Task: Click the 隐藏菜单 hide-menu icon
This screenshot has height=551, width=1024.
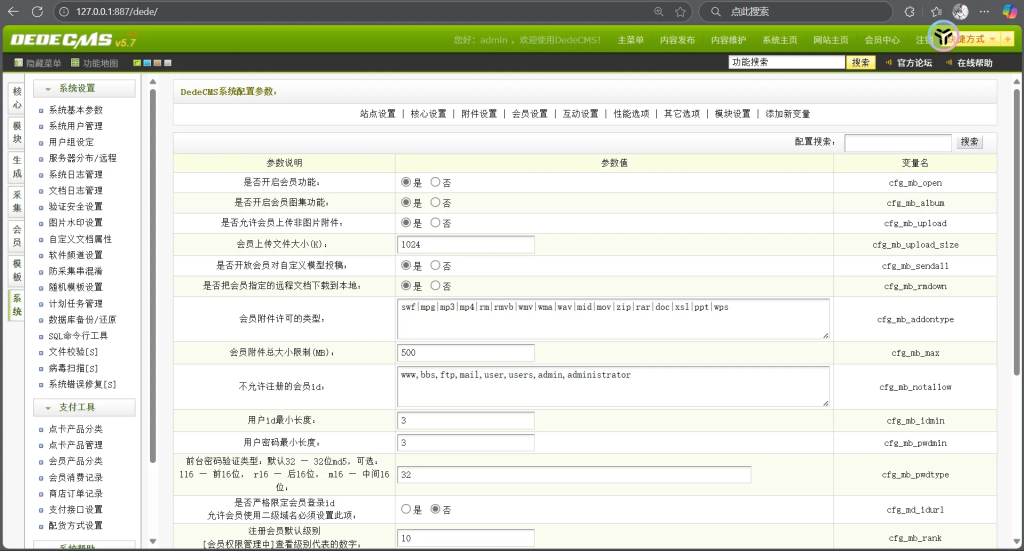Action: (18, 63)
